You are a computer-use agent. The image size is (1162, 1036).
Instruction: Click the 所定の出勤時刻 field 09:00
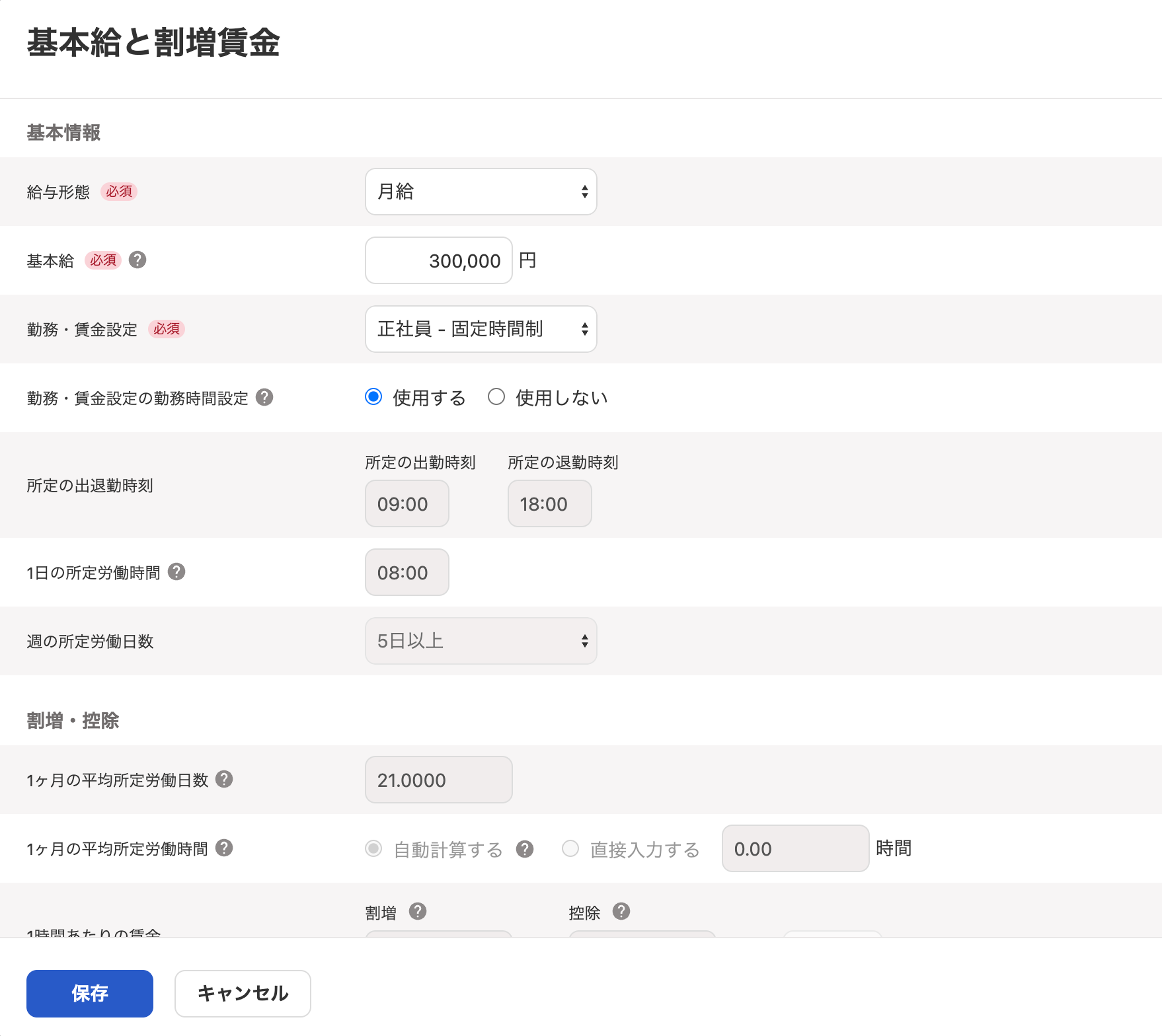pyautogui.click(x=407, y=503)
